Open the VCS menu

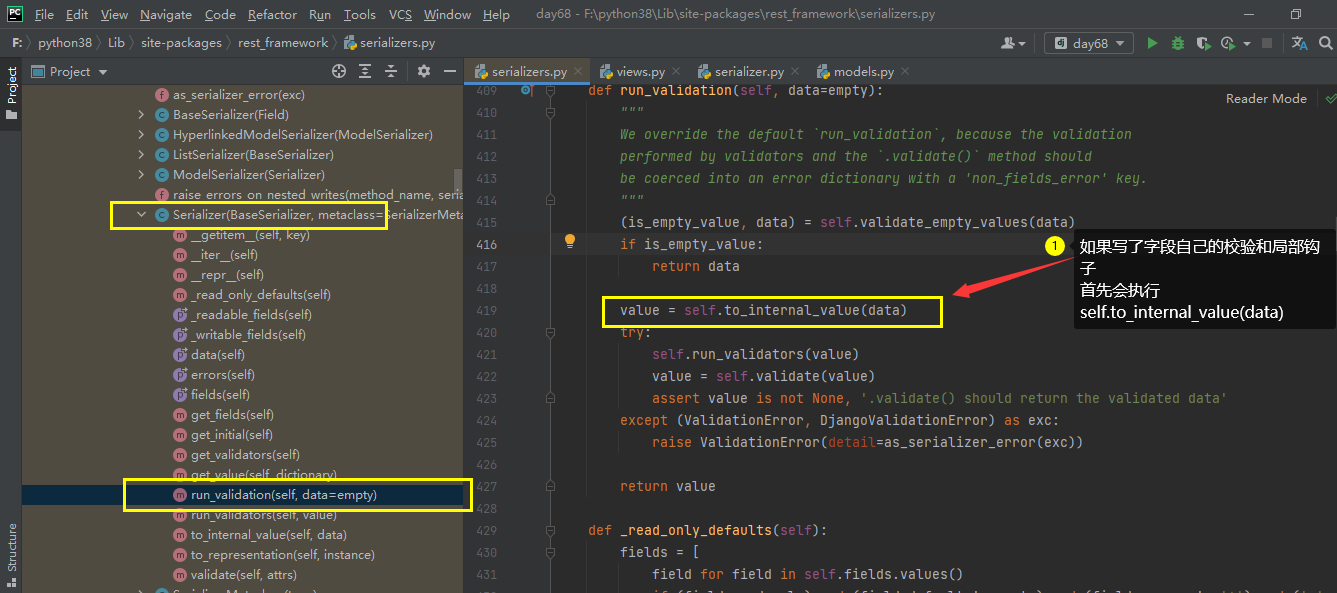pyautogui.click(x=400, y=14)
